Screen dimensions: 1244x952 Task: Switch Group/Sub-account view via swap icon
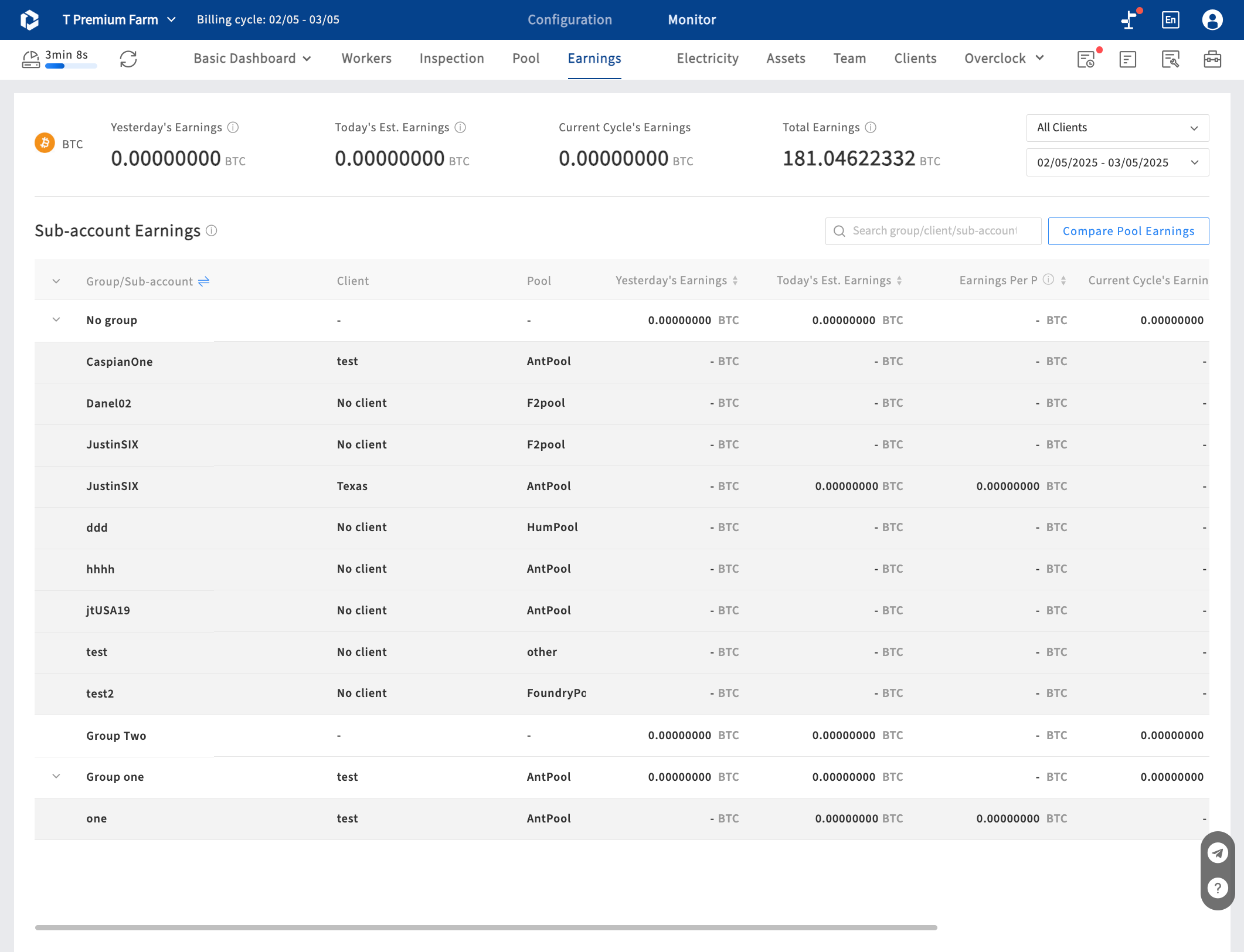pyautogui.click(x=203, y=281)
